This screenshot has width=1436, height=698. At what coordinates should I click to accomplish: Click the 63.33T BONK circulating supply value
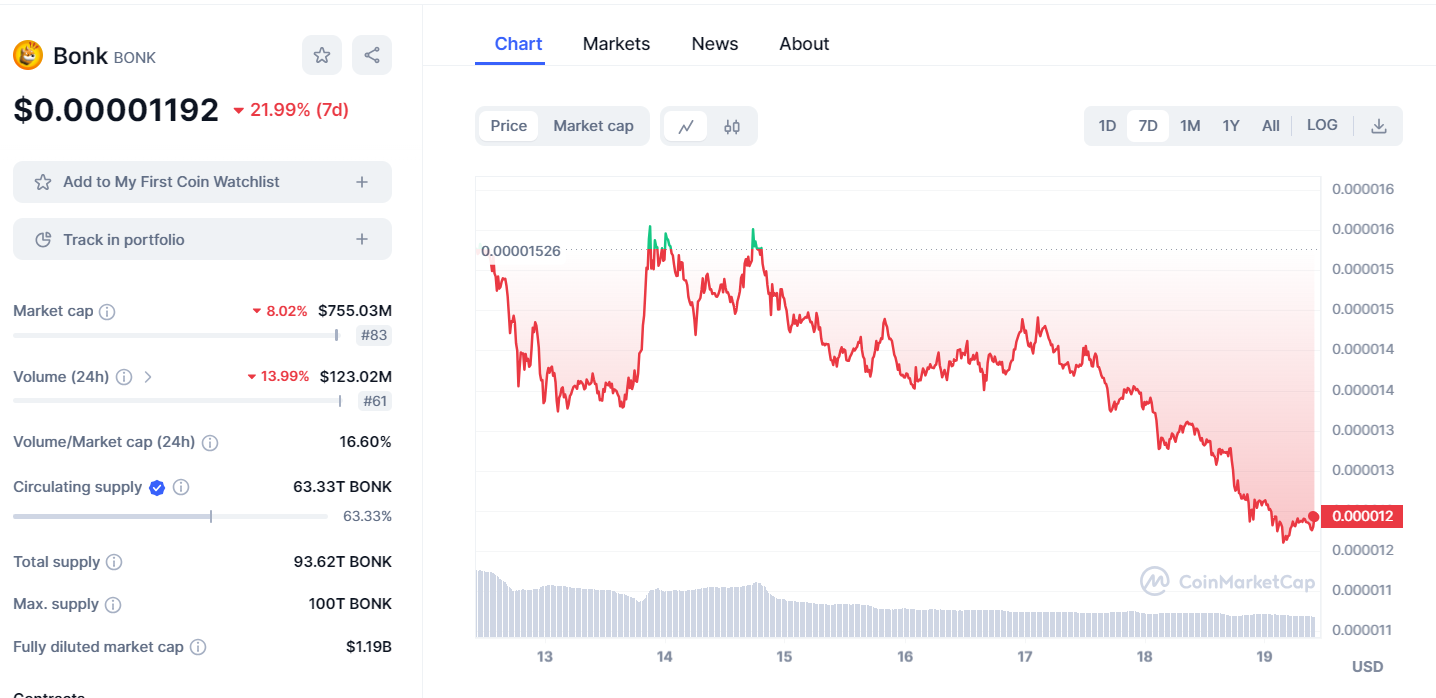coord(343,487)
